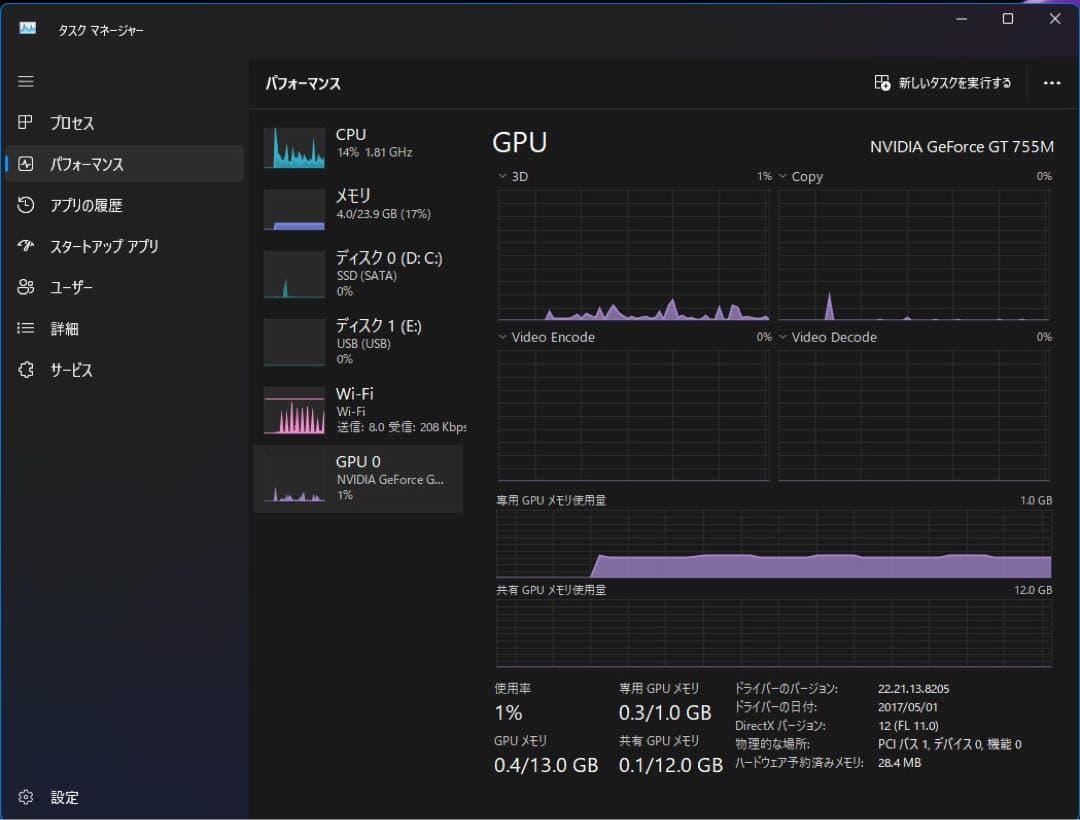Select the 詳細 list icon
Screen dimensions: 1080x820
click(x=26, y=328)
